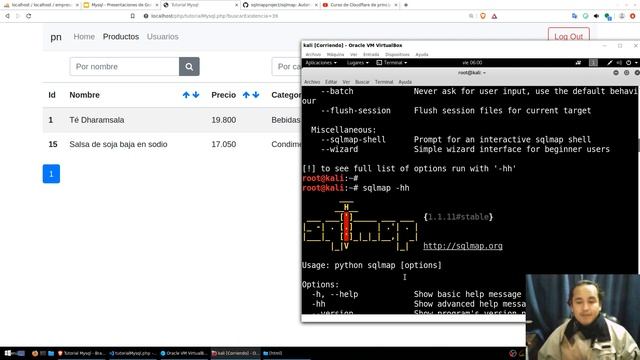Click the browser address bar URL
This screenshot has height=360, width=640.
215,16
